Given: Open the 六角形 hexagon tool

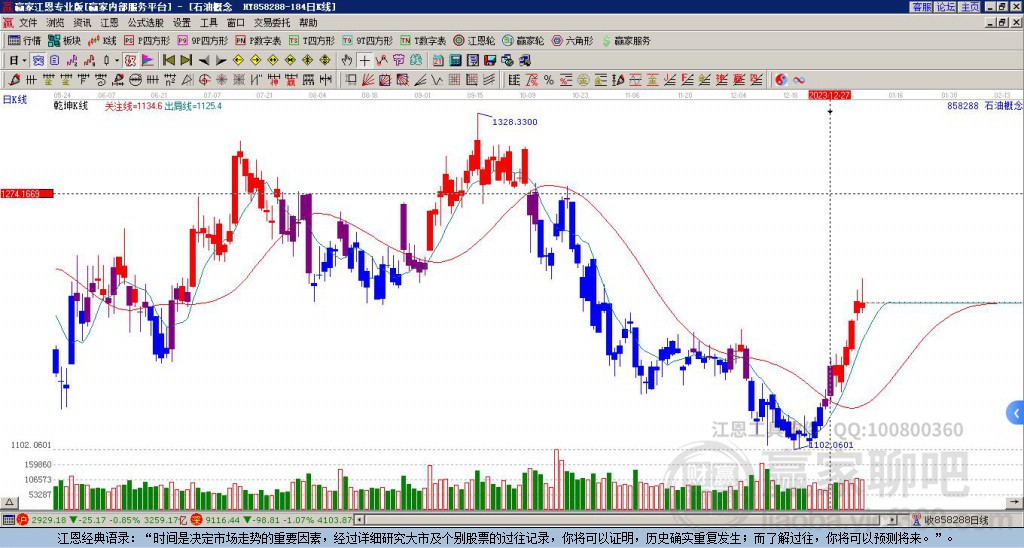Looking at the screenshot, I should [572, 40].
